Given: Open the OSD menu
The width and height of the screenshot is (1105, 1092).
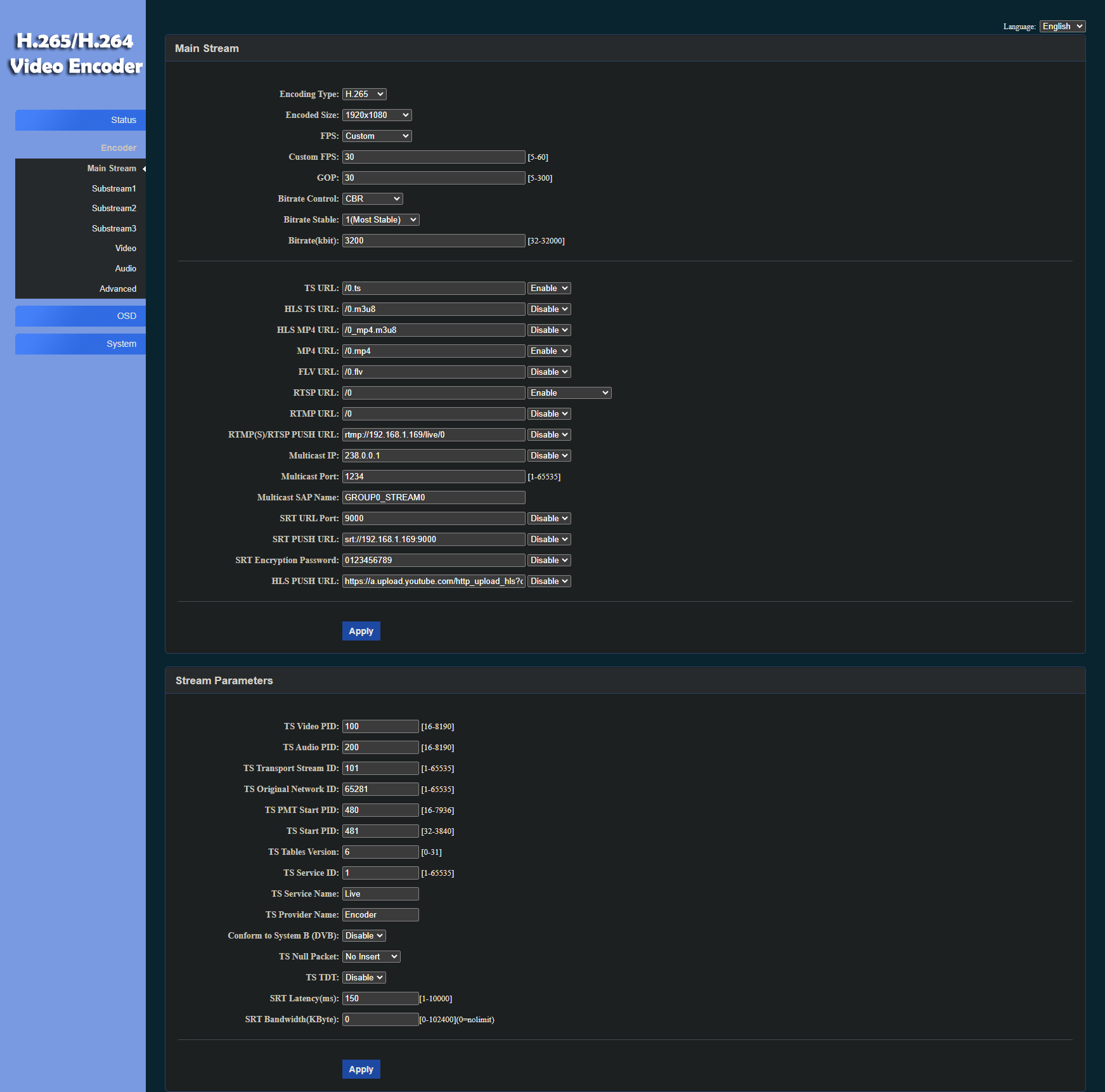Looking at the screenshot, I should click(81, 316).
